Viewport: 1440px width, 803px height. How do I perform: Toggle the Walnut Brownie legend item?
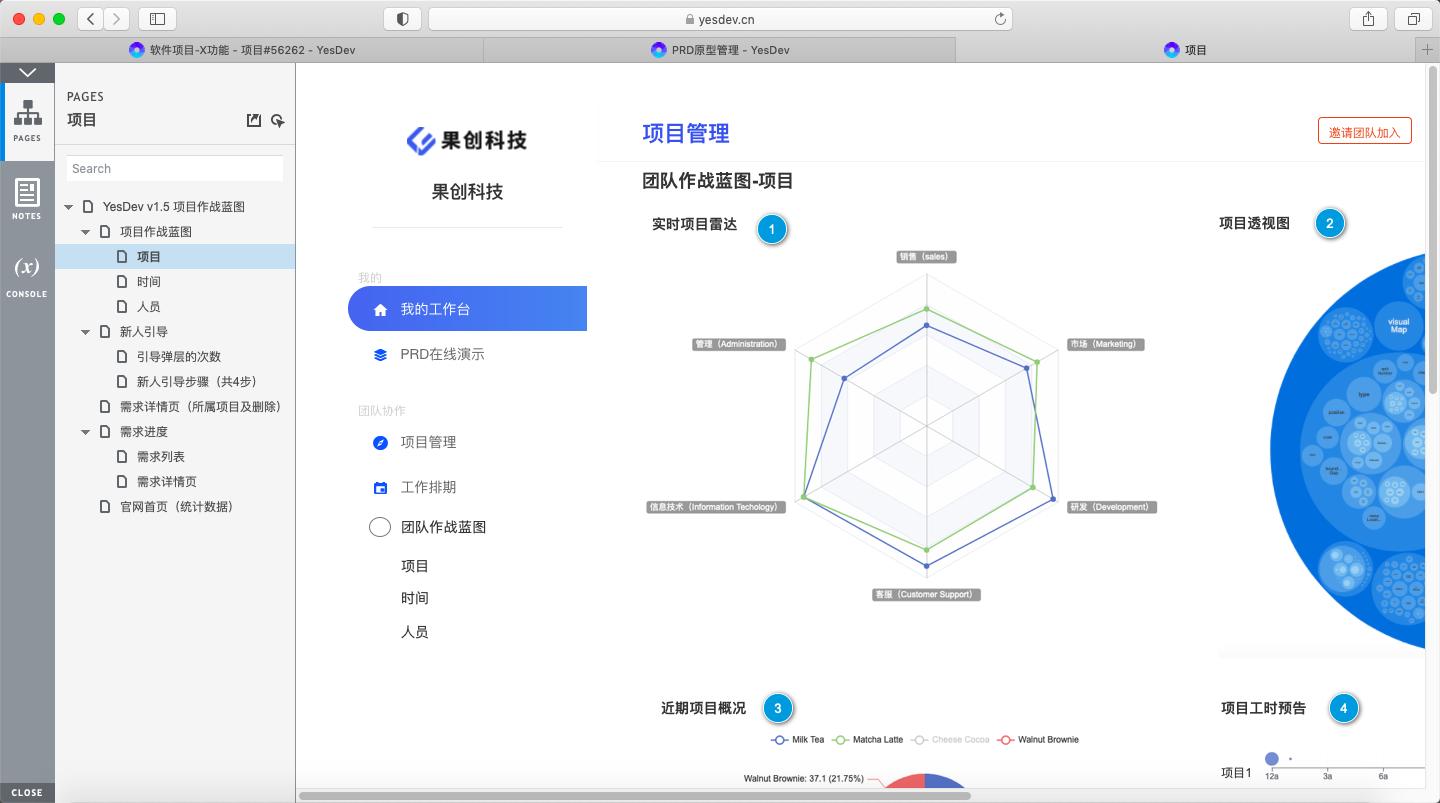[x=1040, y=739]
